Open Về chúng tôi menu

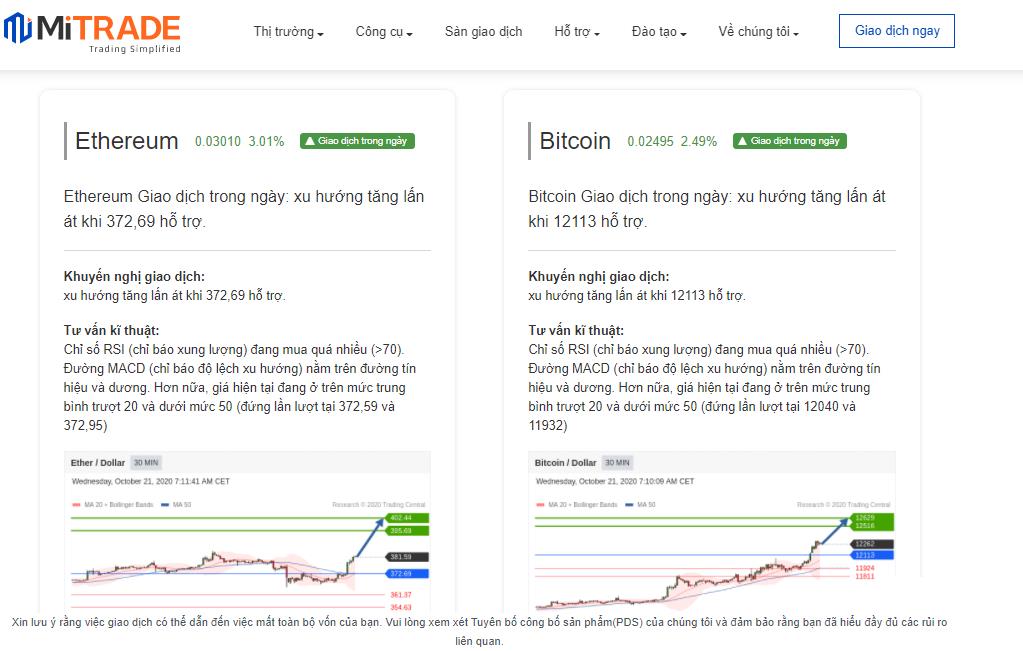(758, 32)
